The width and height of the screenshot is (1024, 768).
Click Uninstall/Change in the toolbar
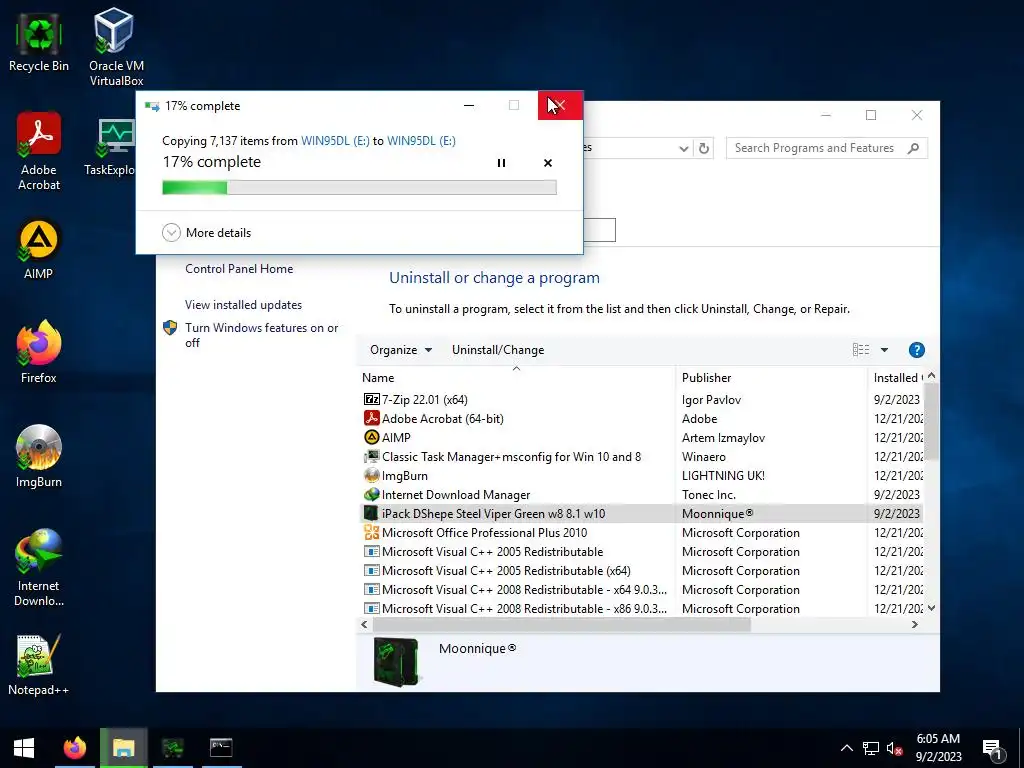click(498, 350)
